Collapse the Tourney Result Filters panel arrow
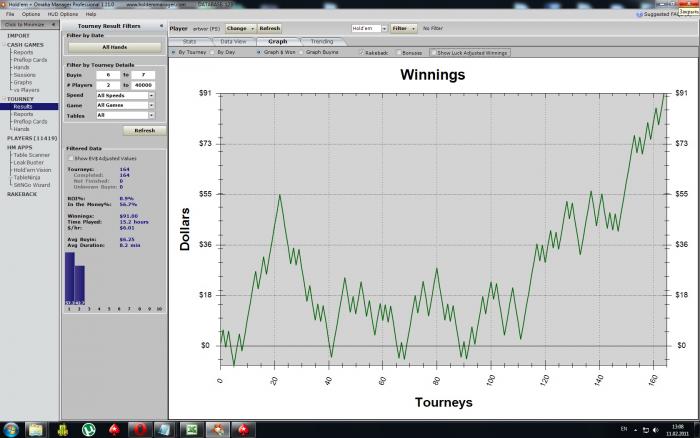Screen dimensions: 700x438 tap(161, 26)
